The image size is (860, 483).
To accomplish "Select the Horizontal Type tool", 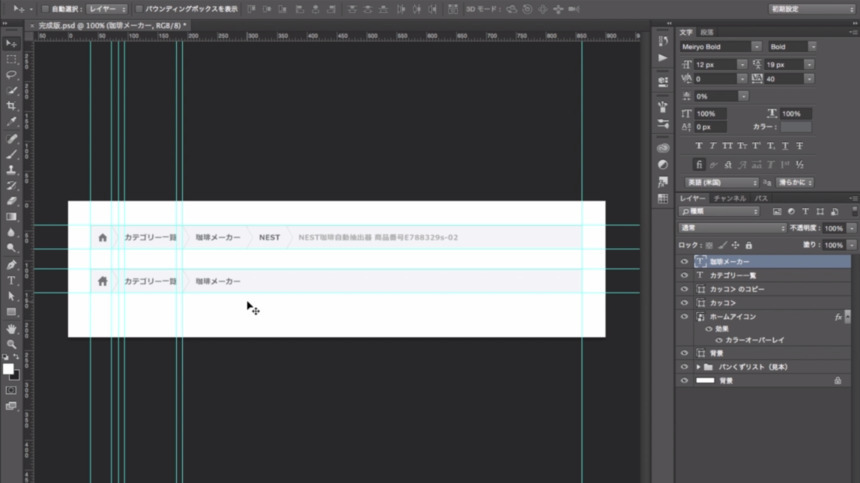I will 11,281.
